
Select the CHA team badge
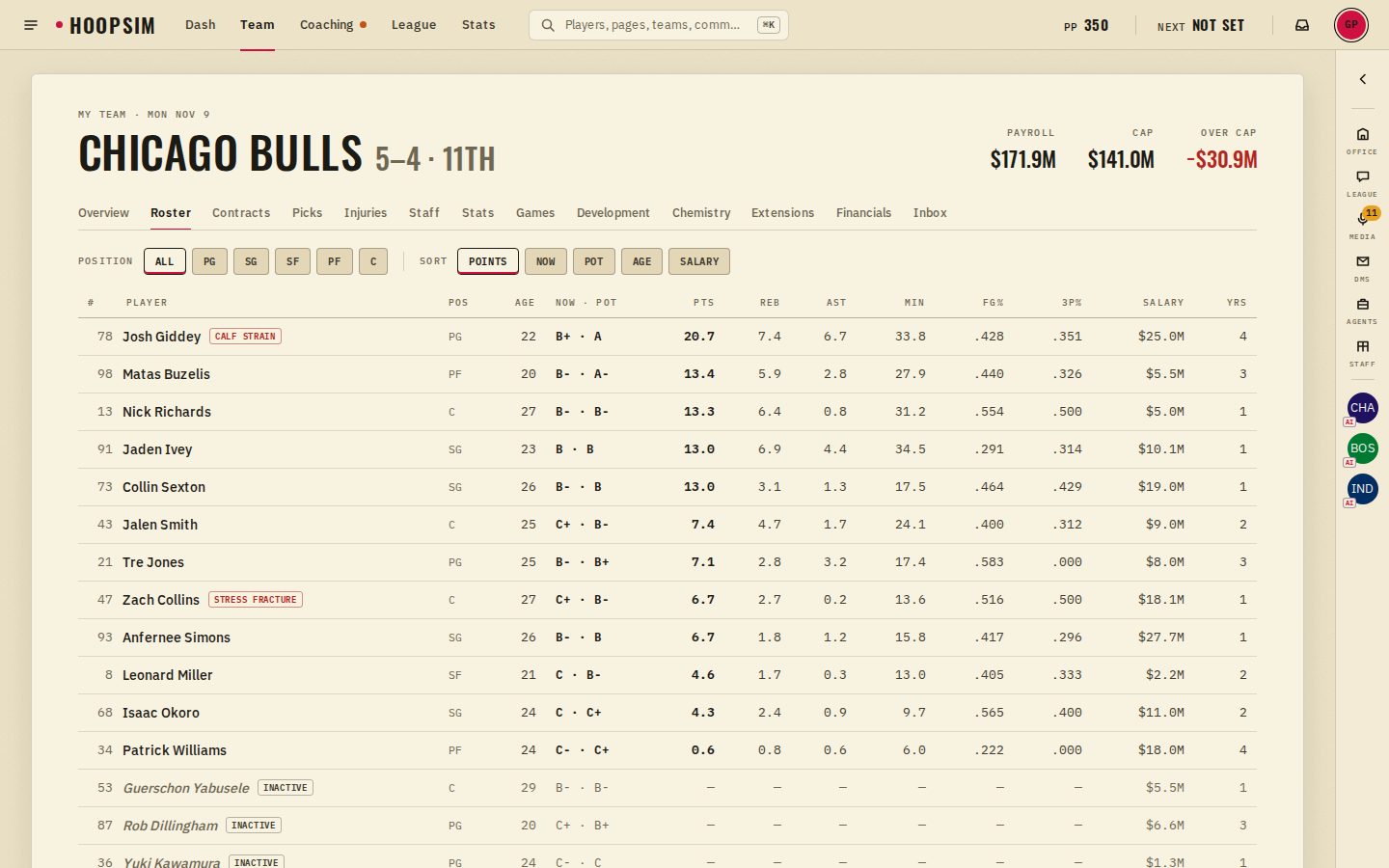1362,408
